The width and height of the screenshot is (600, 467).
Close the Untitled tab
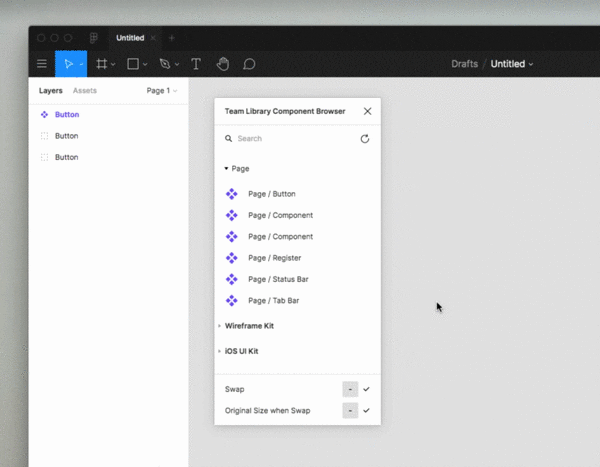[x=153, y=38]
